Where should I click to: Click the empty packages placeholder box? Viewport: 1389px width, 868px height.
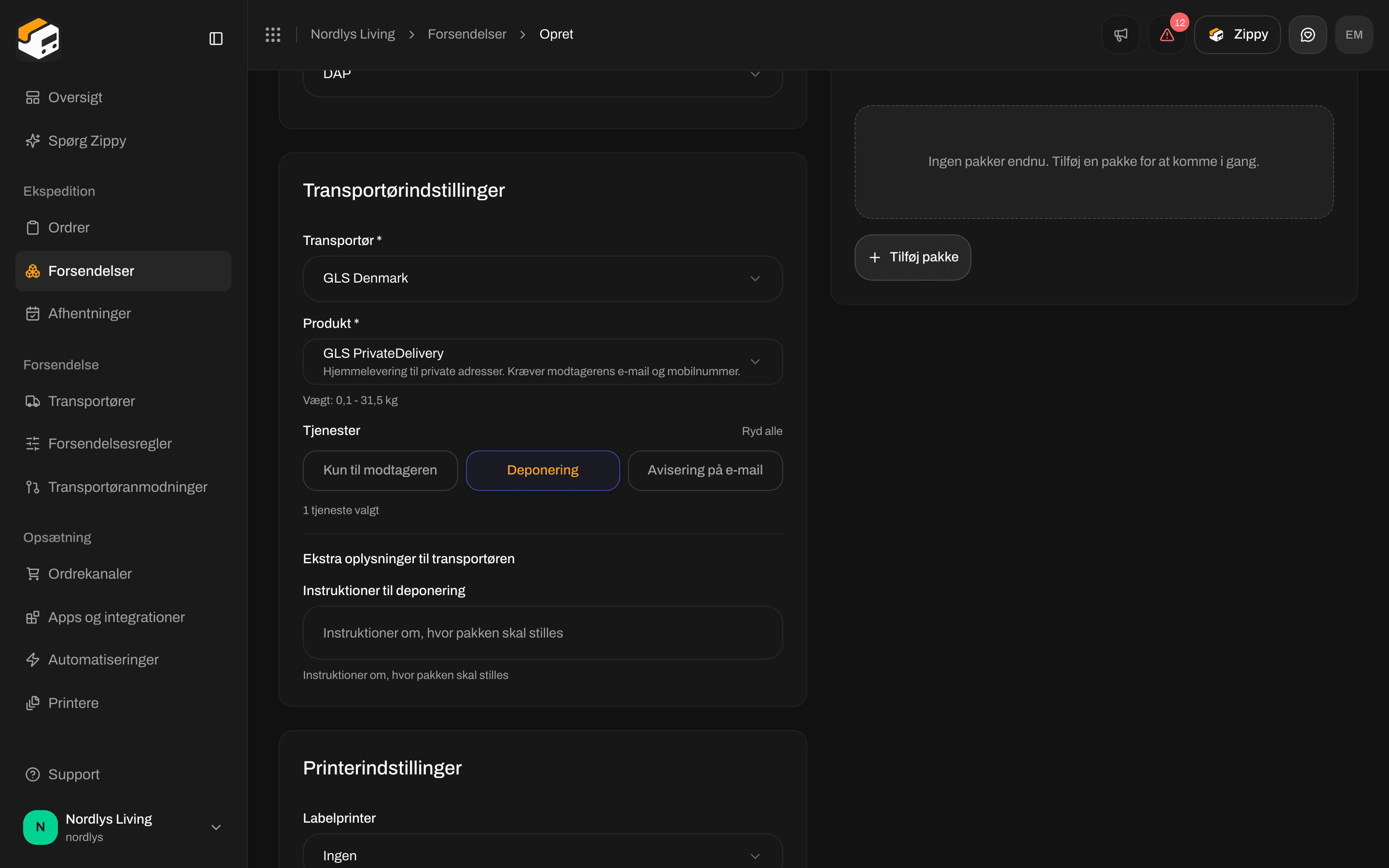(x=1093, y=162)
